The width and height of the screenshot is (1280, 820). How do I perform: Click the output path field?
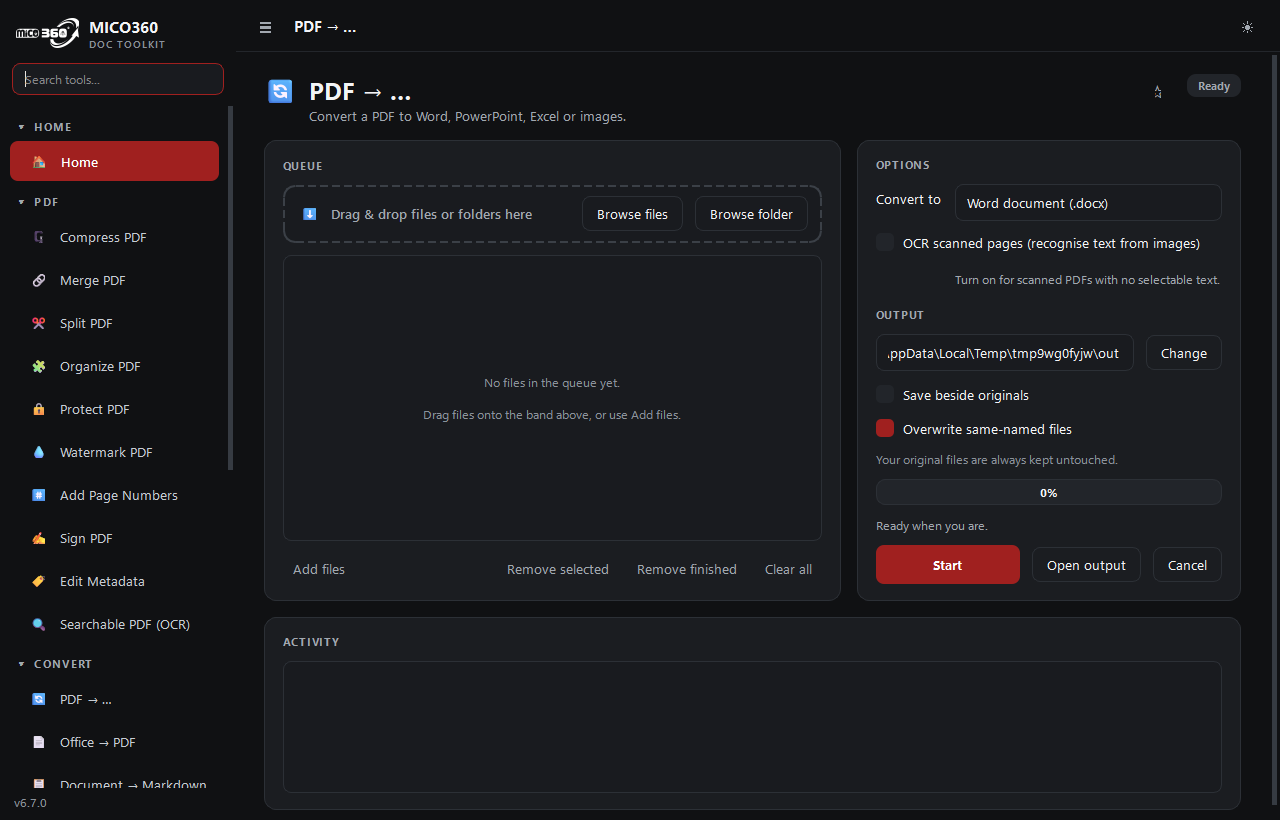tap(1004, 353)
